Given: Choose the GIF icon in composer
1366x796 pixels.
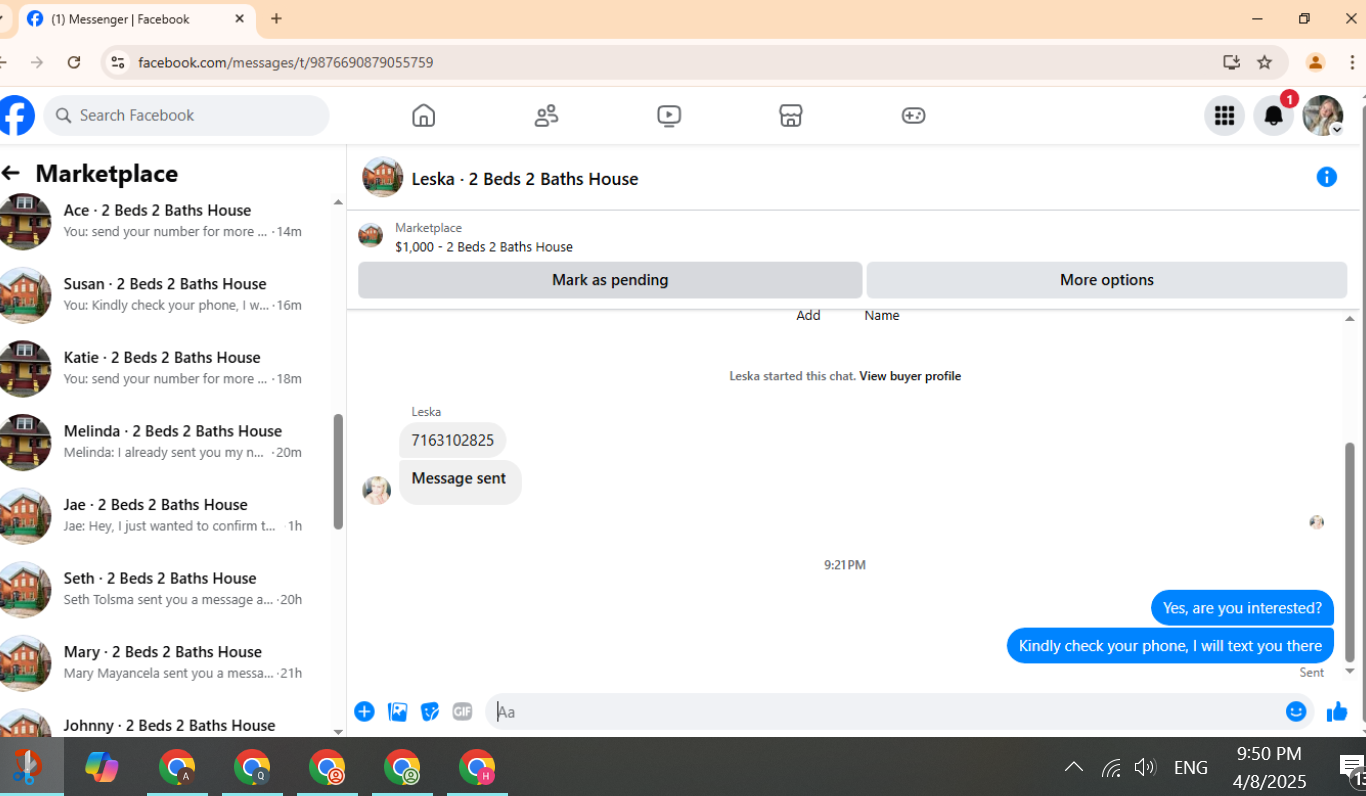Looking at the screenshot, I should (x=462, y=712).
